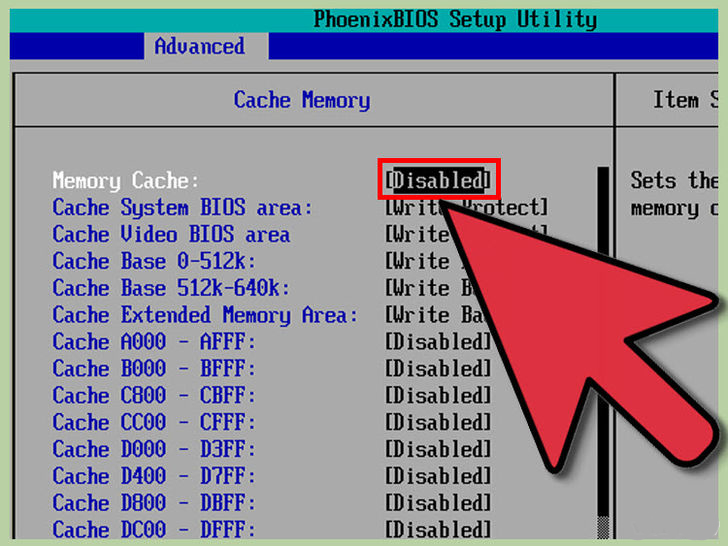Select Cache System BIOS area label
Screen dimensions: 728x546
tap(182, 208)
